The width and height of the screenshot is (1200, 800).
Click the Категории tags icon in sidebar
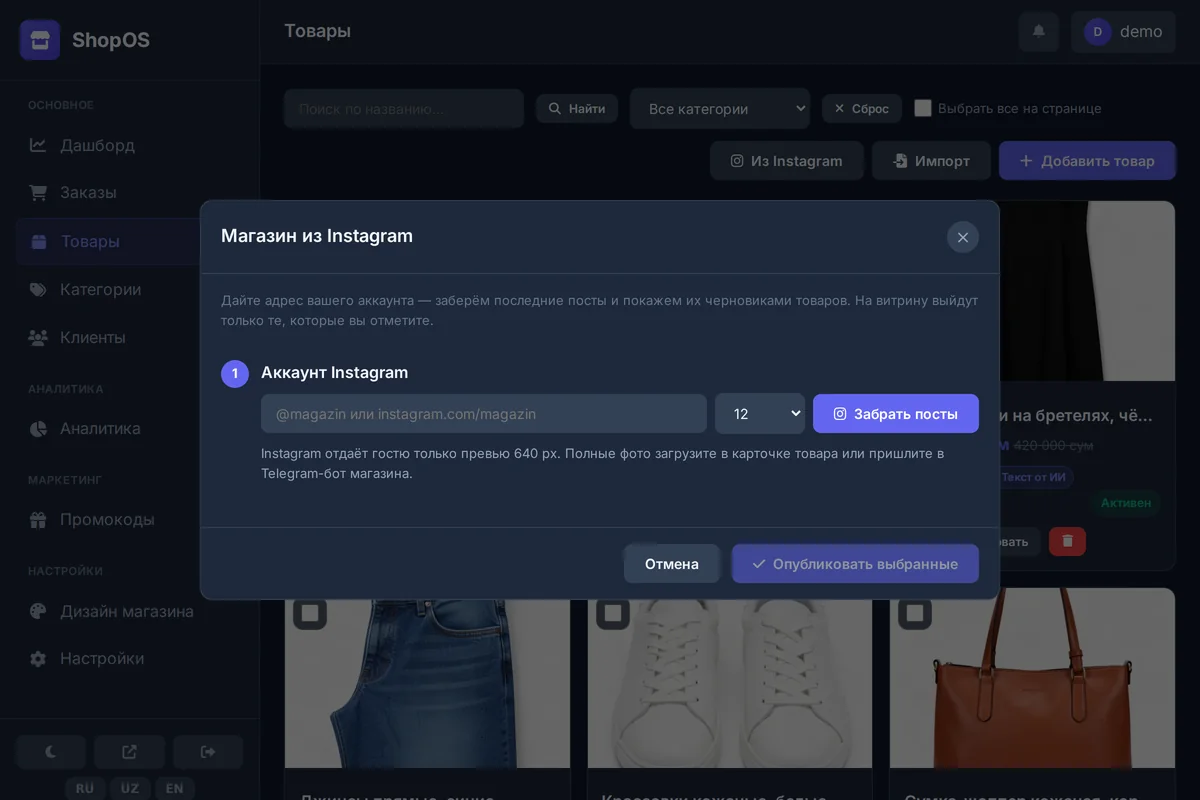pyautogui.click(x=38, y=289)
